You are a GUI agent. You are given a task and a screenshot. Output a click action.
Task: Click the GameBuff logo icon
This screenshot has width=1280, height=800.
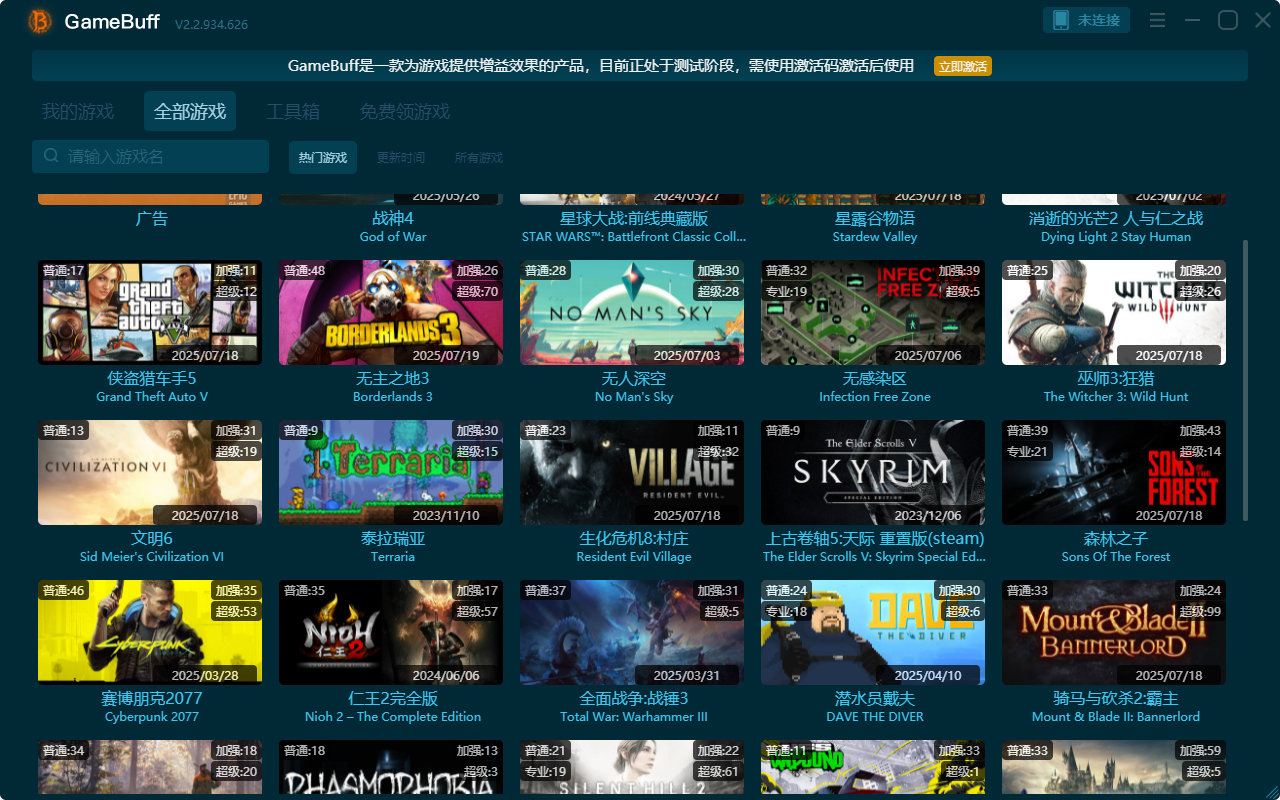38,20
